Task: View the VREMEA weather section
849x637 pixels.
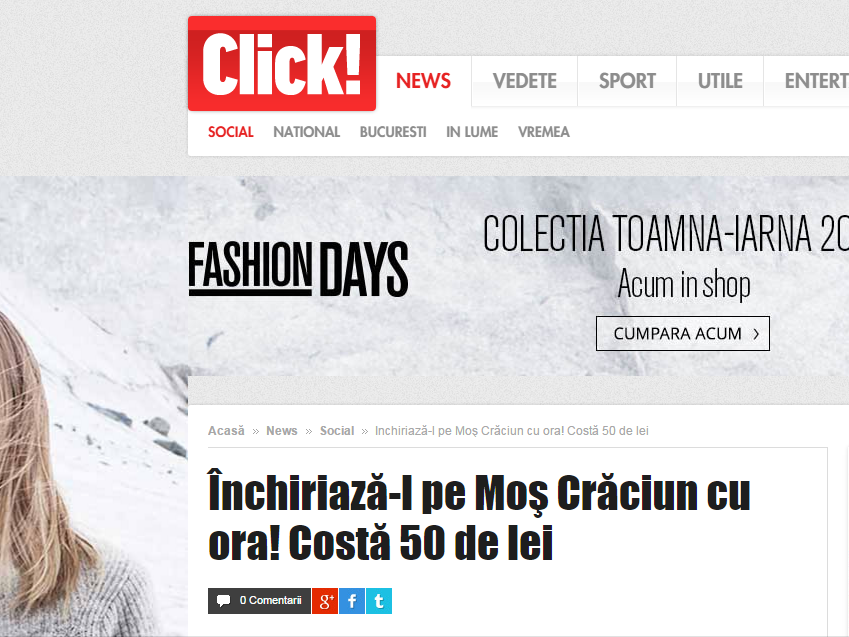Action: (x=544, y=132)
